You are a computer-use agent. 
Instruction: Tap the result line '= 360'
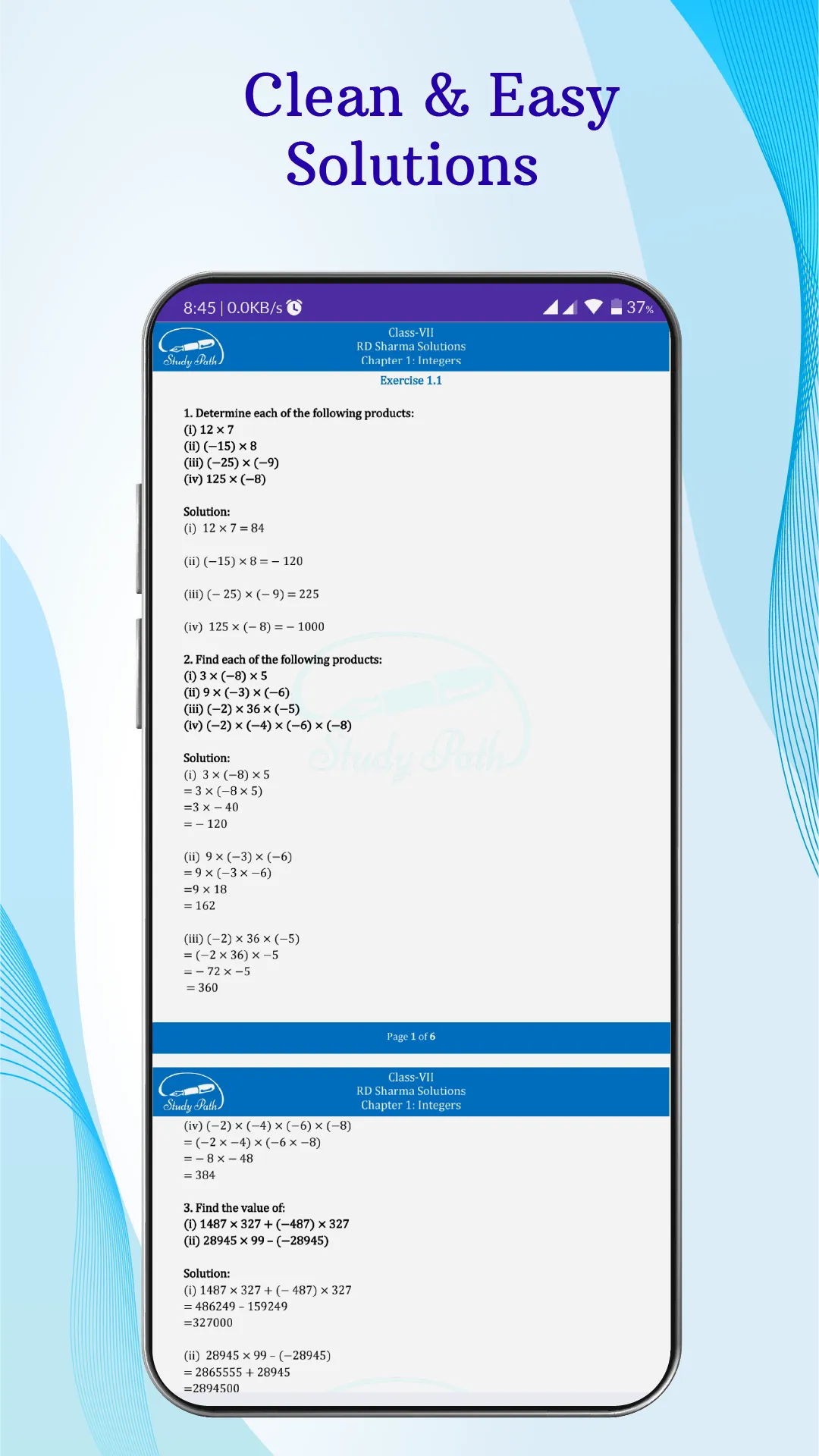click(202, 988)
